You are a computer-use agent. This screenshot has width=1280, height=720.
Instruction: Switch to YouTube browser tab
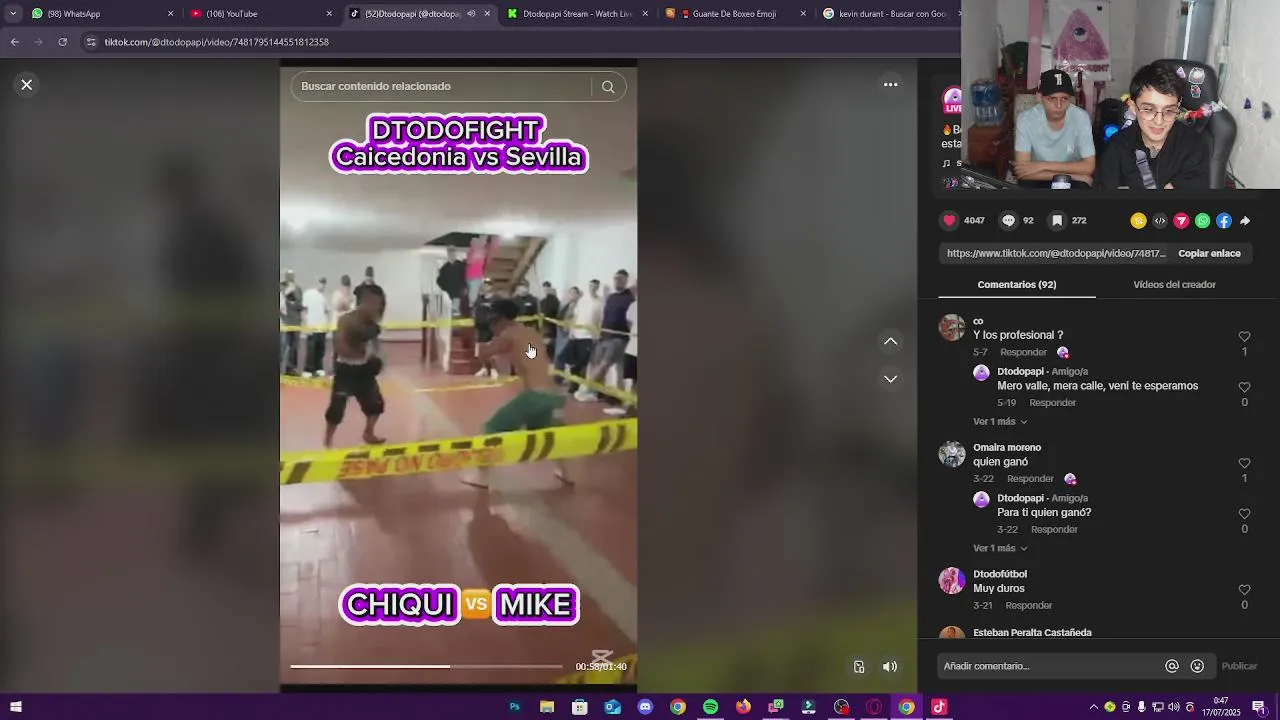click(260, 14)
